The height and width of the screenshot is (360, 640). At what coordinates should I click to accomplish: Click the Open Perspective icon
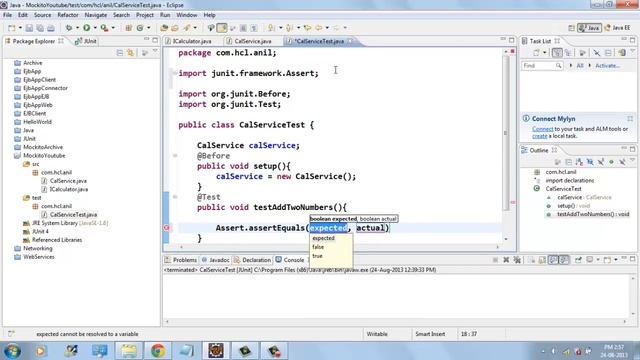pyautogui.click(x=571, y=28)
